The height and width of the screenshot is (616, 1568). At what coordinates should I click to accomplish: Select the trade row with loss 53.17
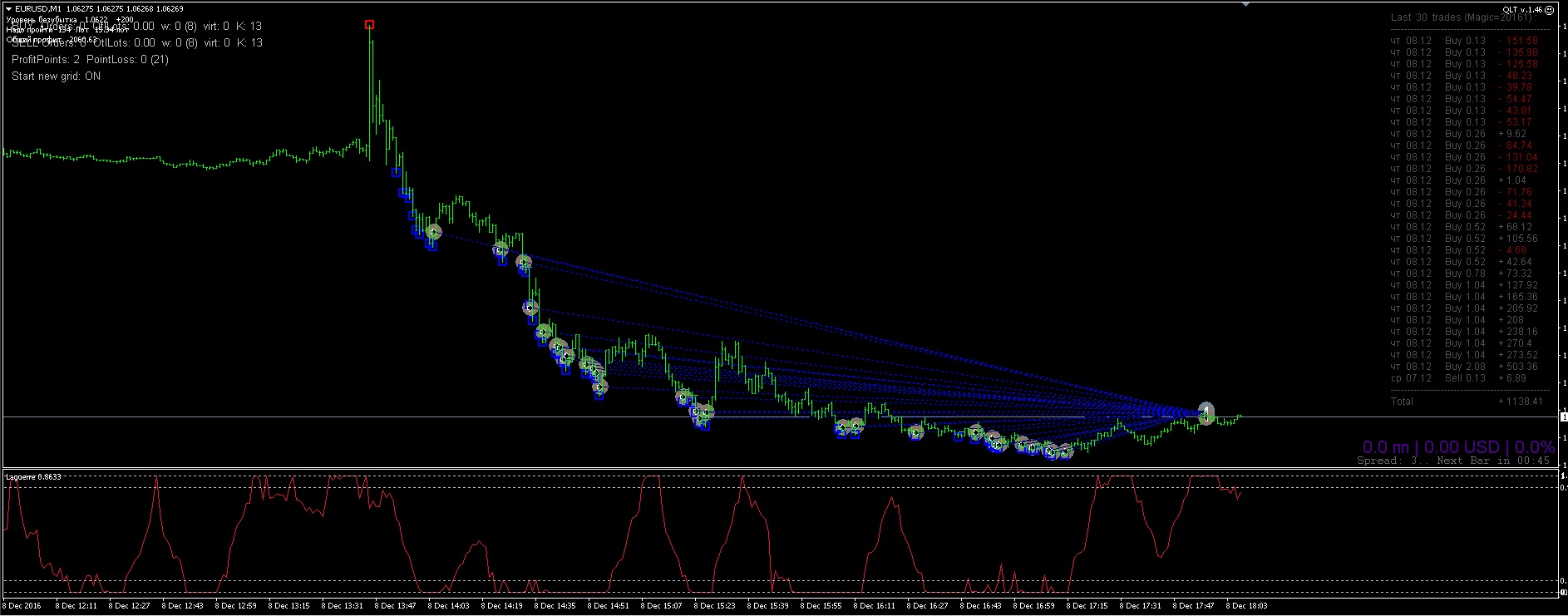click(1462, 122)
